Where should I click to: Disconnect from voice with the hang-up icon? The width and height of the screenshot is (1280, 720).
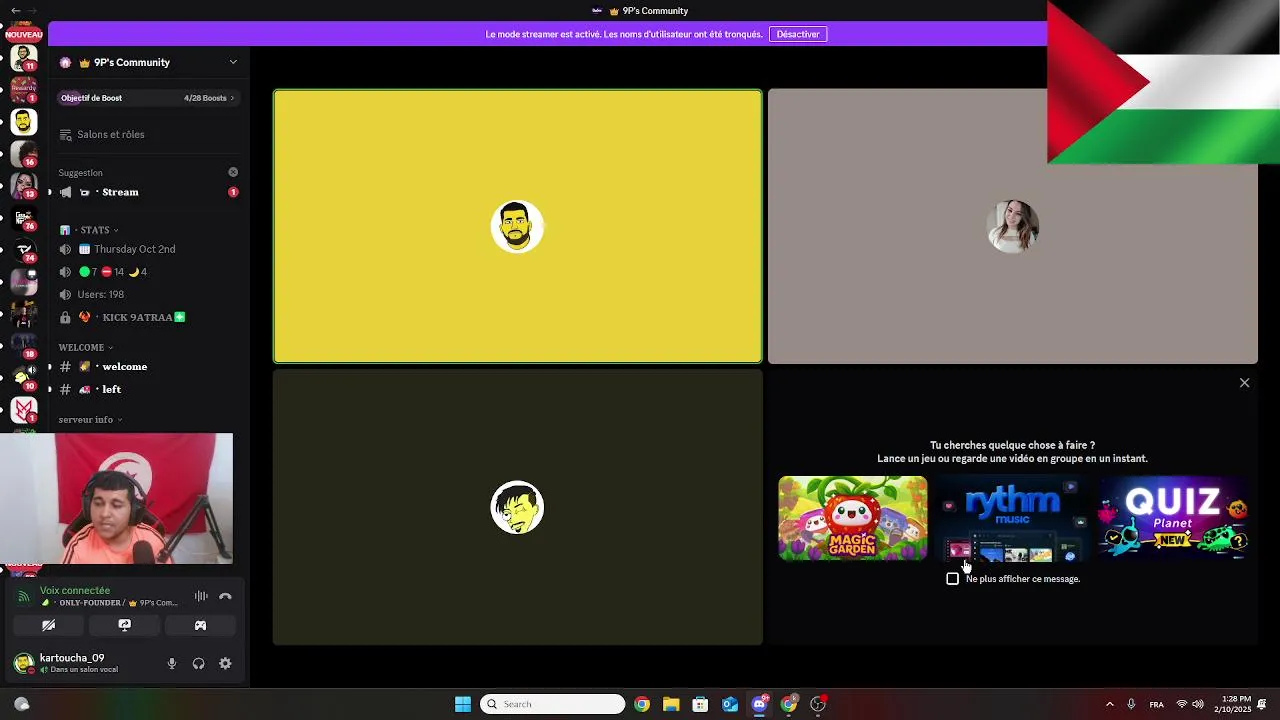click(x=225, y=596)
